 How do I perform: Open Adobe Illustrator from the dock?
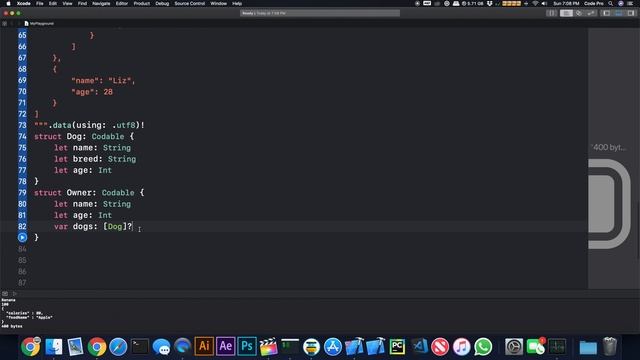point(204,347)
